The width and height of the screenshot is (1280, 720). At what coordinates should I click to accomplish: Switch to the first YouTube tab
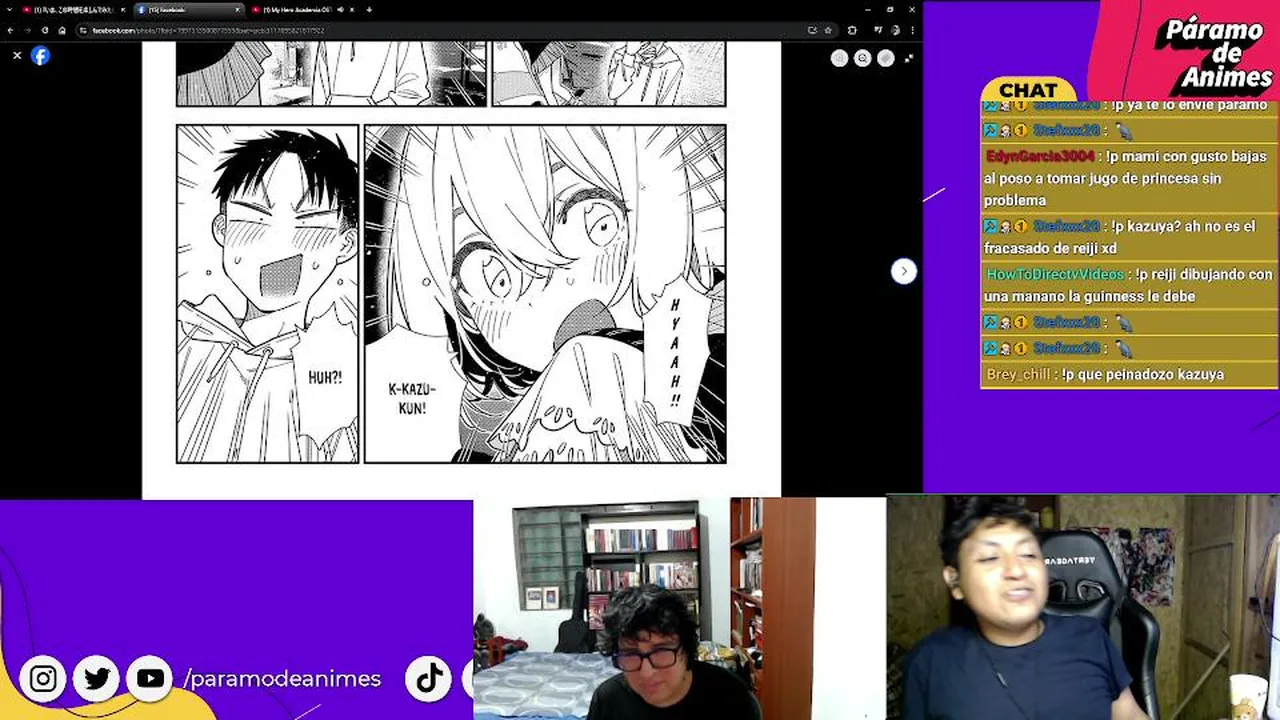click(73, 10)
